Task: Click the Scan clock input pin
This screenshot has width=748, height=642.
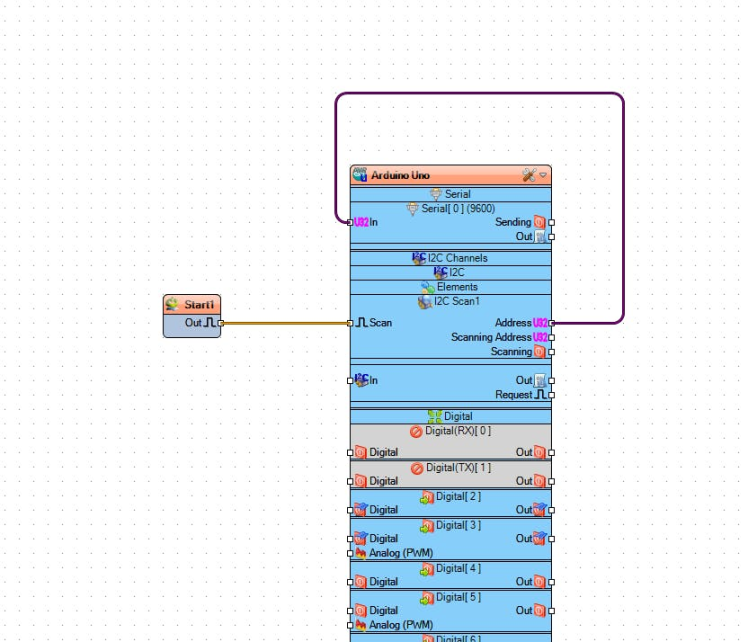Action: pyautogui.click(x=350, y=323)
